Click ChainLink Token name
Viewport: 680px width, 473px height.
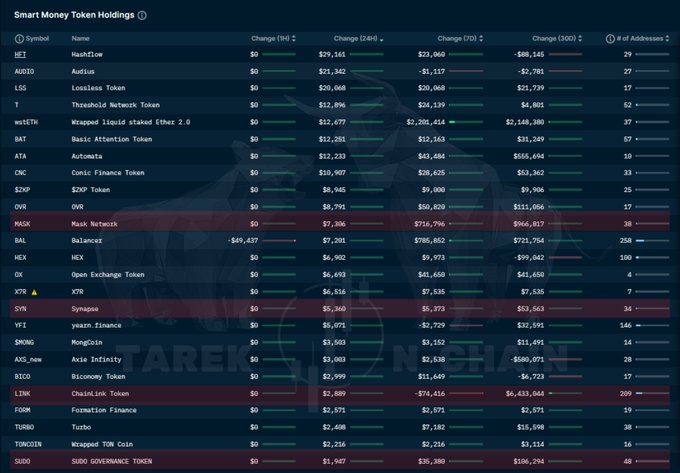coord(100,394)
